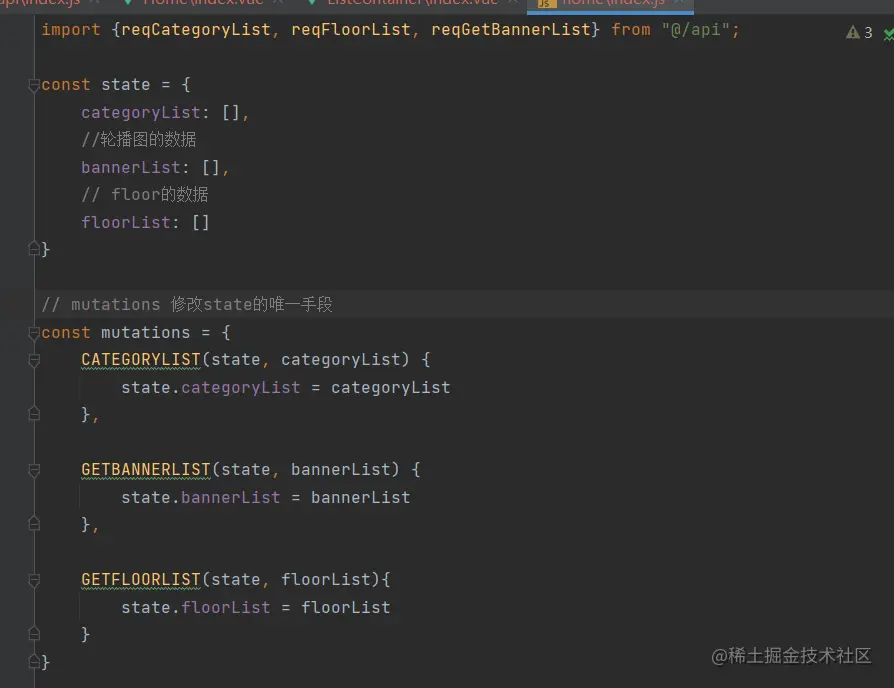Click 'state.floorList' in the assignment line
894x688 pixels.
(x=196, y=608)
